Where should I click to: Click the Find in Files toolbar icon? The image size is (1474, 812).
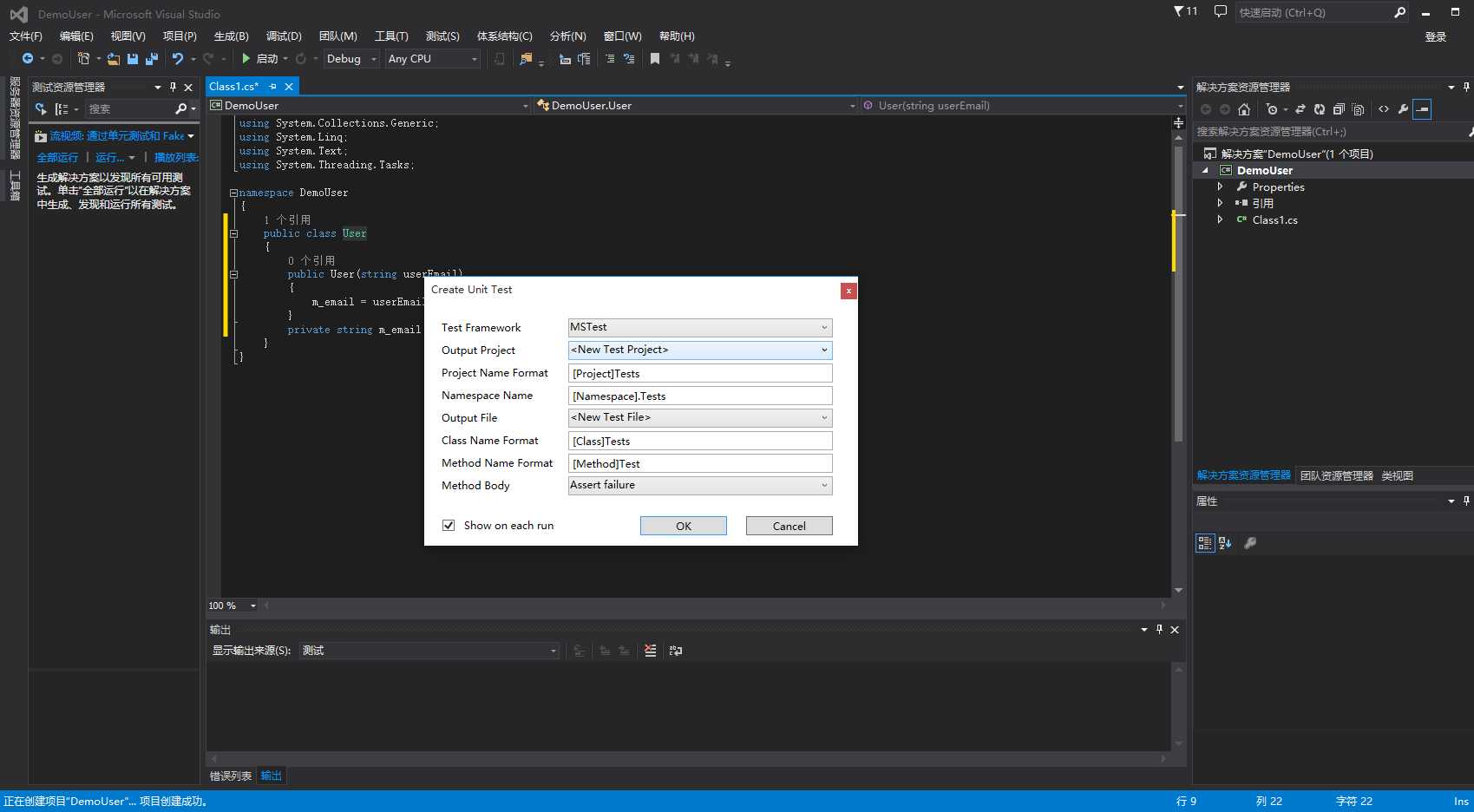click(526, 58)
